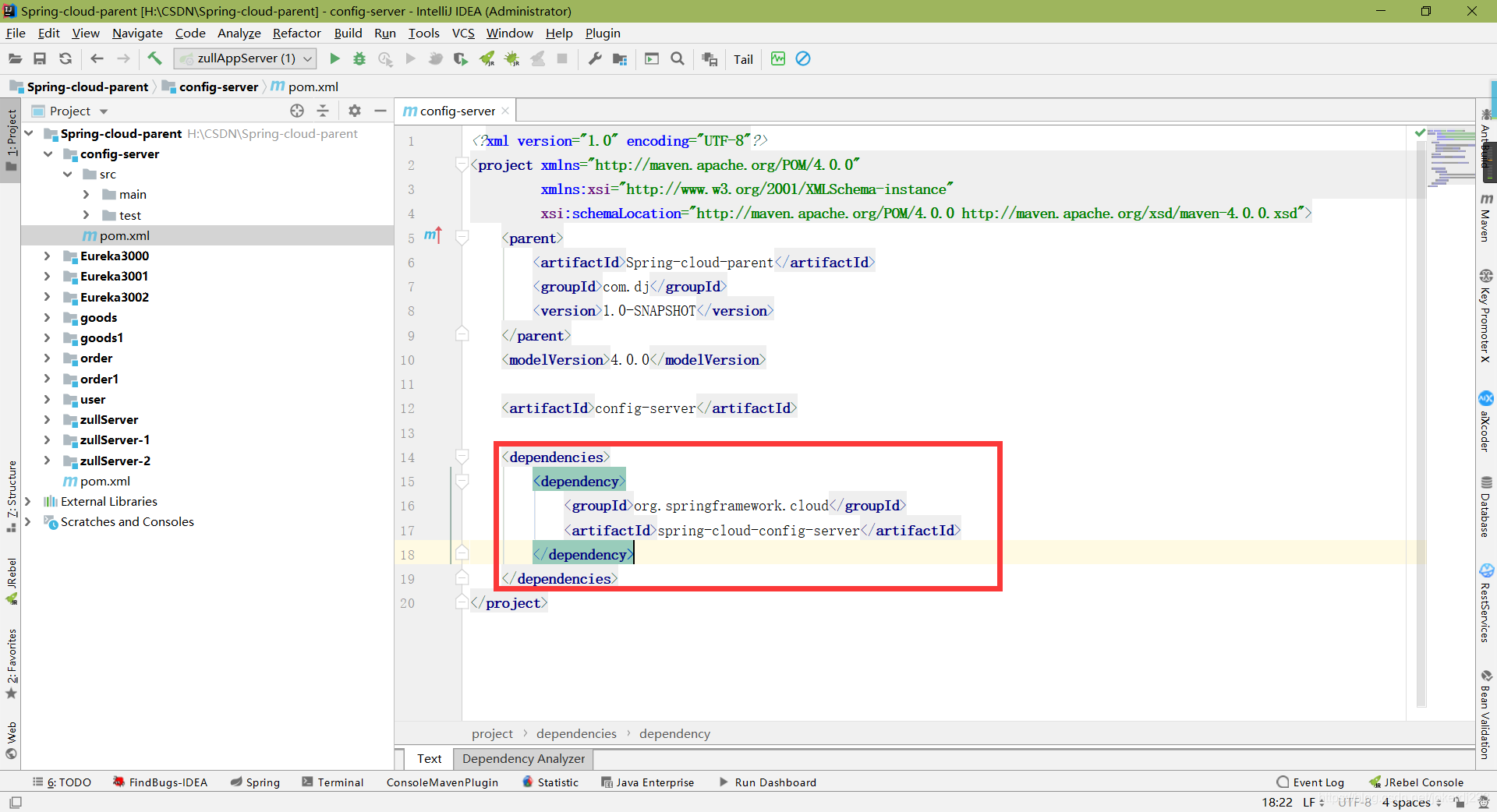Open Run Dashboard tool window
This screenshot has width=1497, height=812.
coord(767,782)
